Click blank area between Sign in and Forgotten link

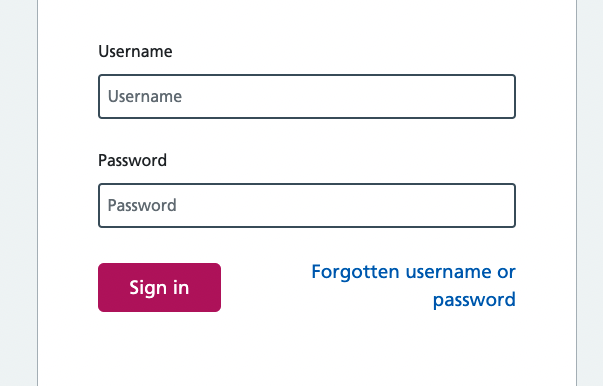pos(265,287)
